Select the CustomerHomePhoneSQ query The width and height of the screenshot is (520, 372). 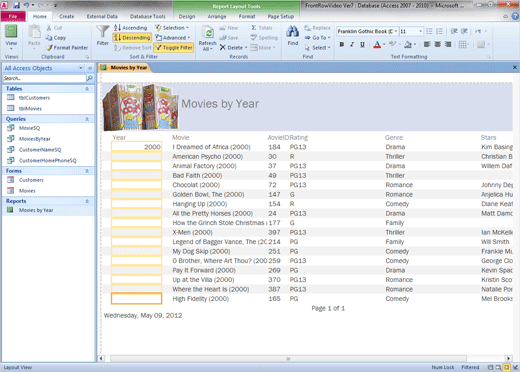(x=48, y=160)
